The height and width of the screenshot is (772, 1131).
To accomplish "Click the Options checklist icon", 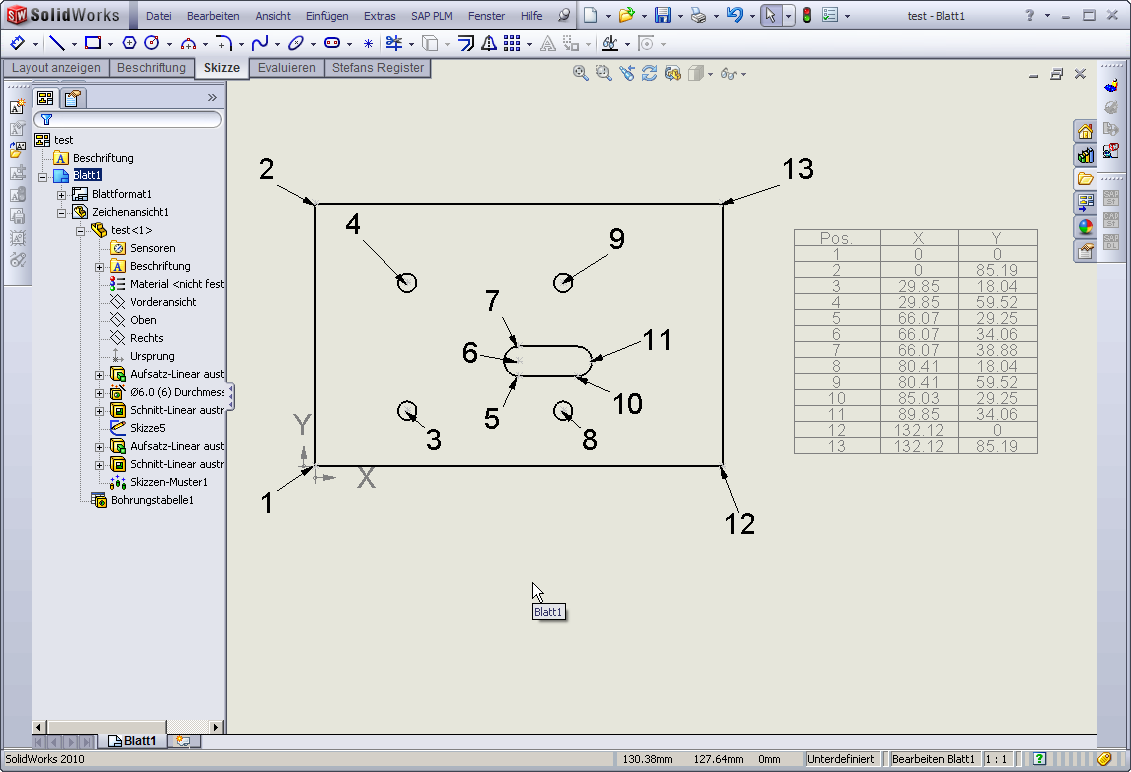I will [x=830, y=15].
